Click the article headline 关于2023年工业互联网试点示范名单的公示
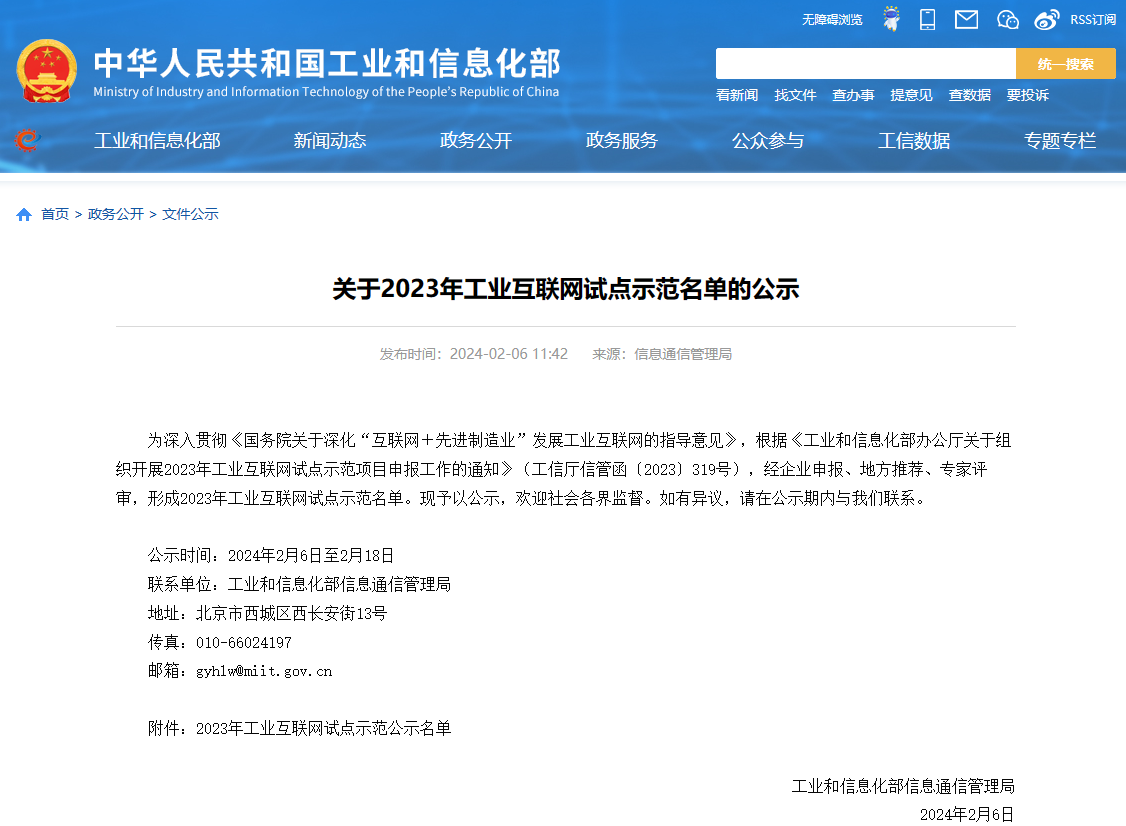The height and width of the screenshot is (826, 1126). (566, 289)
